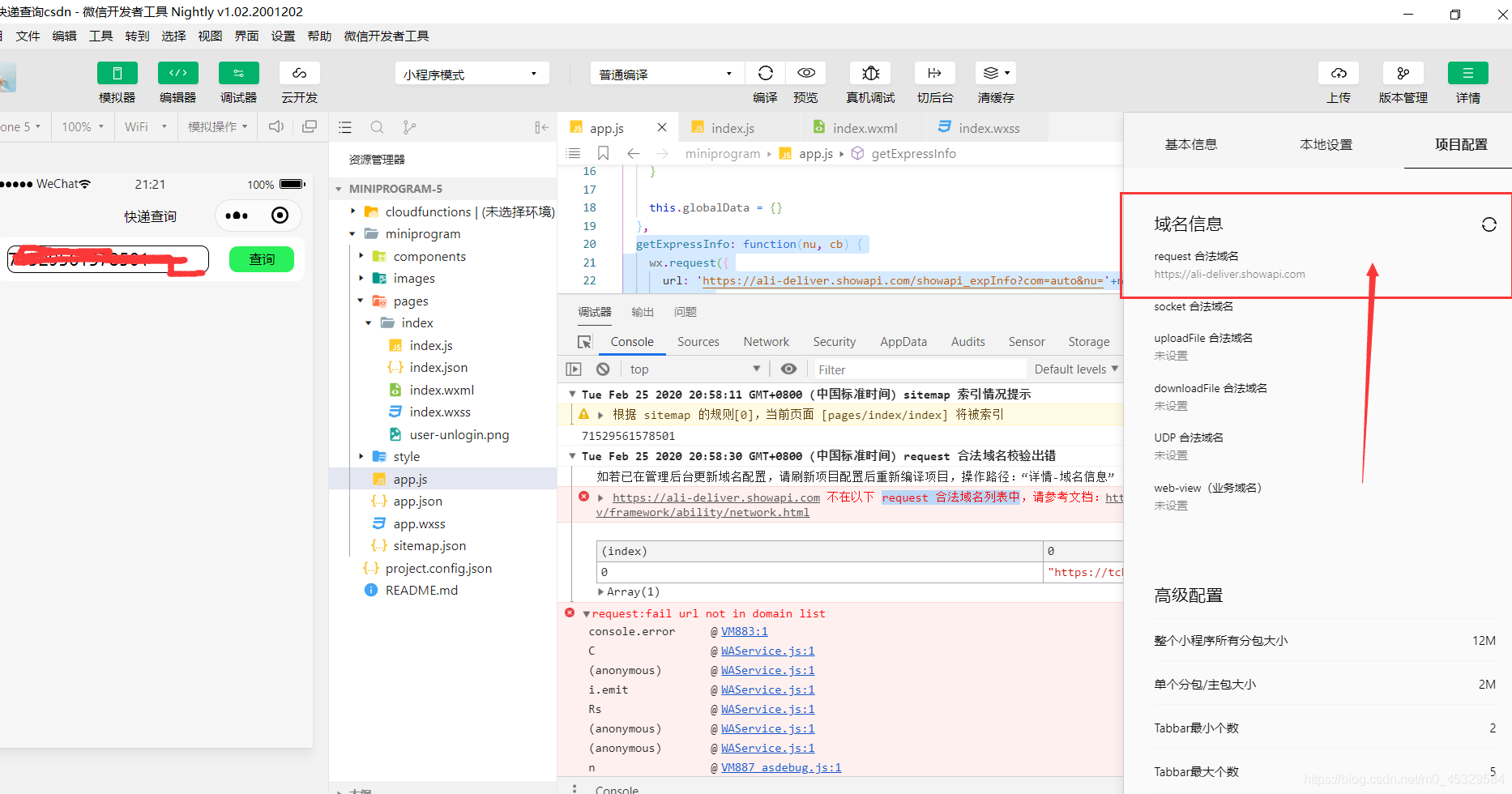Click the inspect element selector icon
The width and height of the screenshot is (1512, 794).
click(584, 342)
